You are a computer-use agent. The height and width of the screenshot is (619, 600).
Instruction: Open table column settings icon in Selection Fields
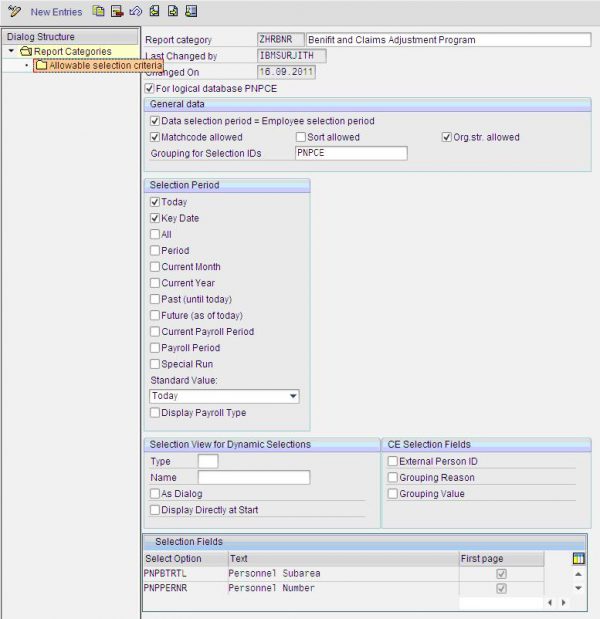tap(578, 558)
